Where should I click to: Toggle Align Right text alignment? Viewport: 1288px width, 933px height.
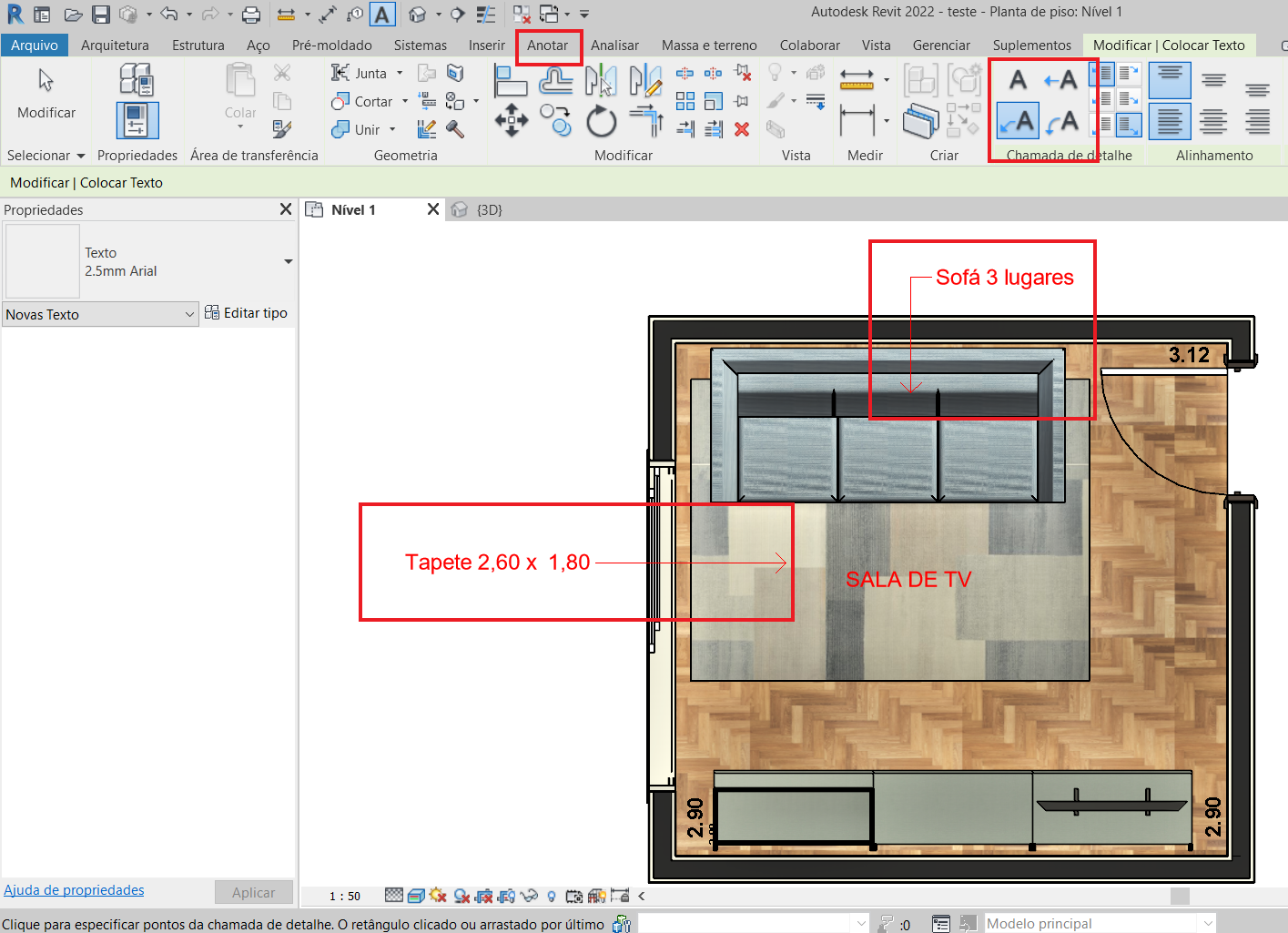coord(1257,120)
